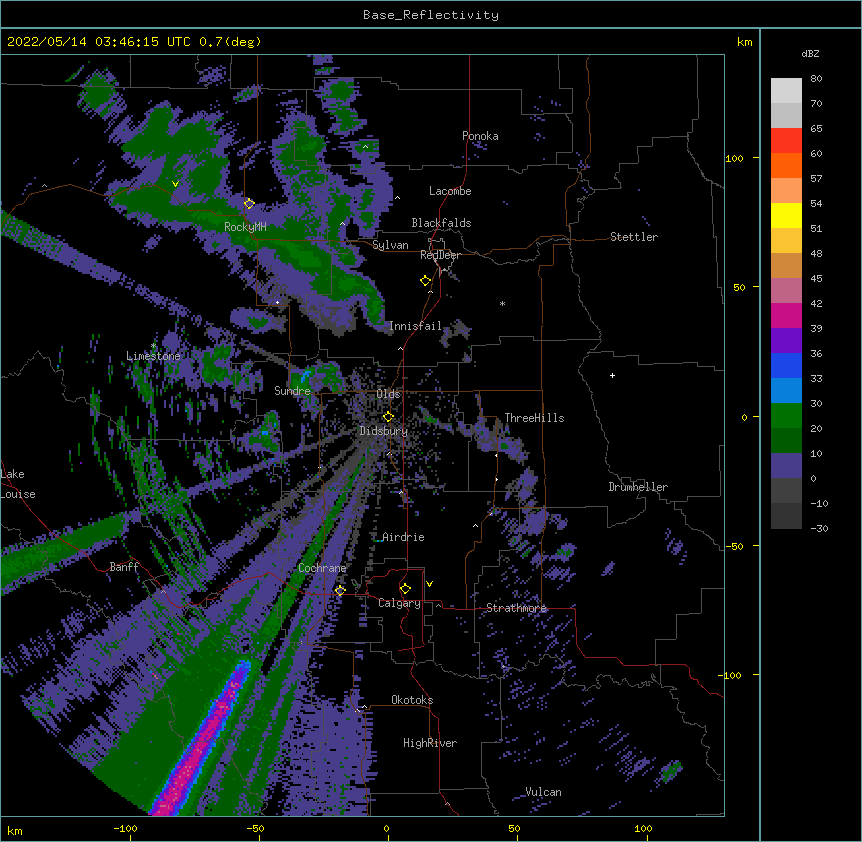The width and height of the screenshot is (862, 842).
Task: Click the Ponoka city label
Action: point(480,136)
